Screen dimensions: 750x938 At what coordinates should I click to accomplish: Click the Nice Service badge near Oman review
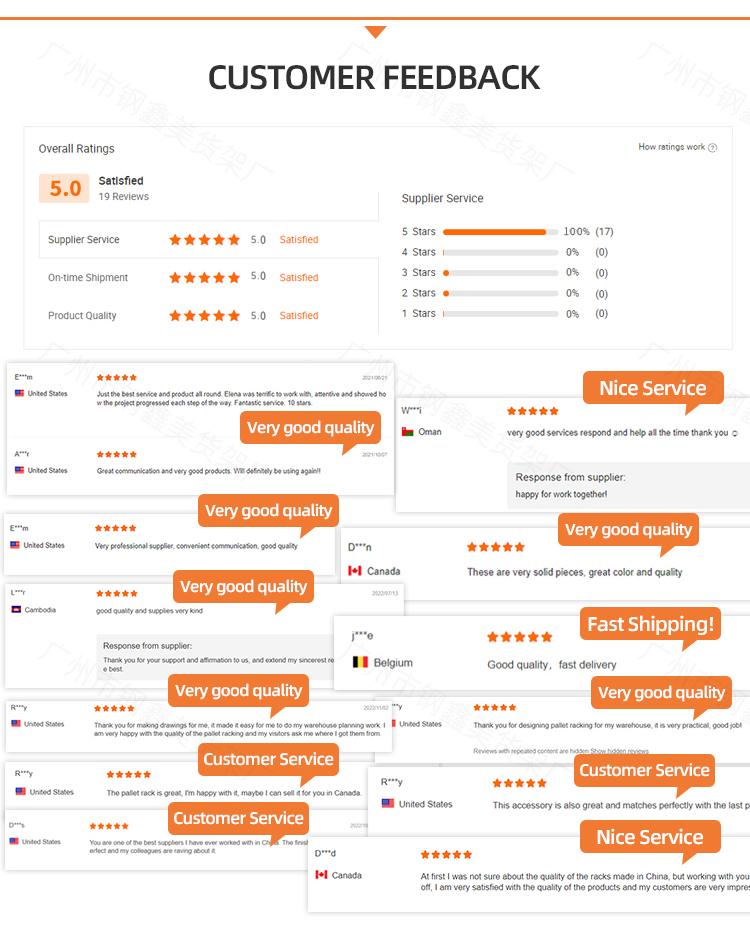pyautogui.click(x=652, y=388)
